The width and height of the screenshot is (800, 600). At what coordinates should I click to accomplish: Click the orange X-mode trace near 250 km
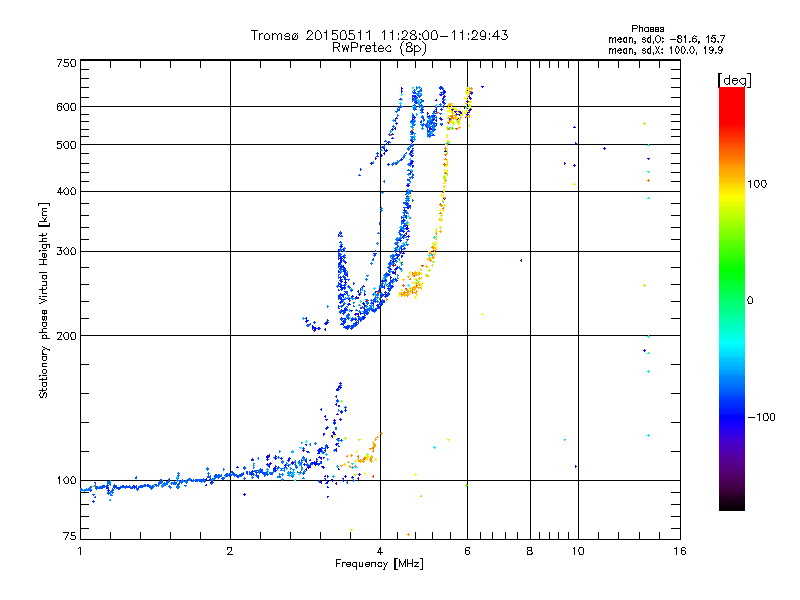pyautogui.click(x=411, y=287)
